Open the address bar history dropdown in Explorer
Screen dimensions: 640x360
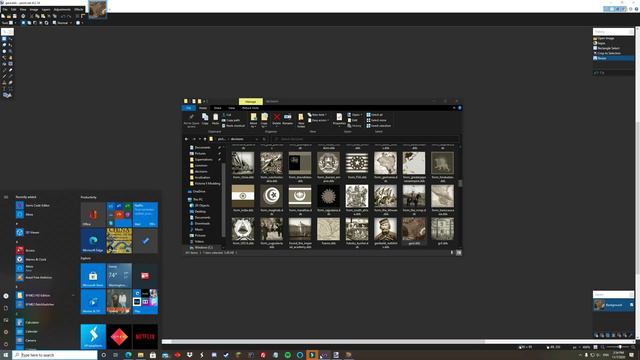pyautogui.click(x=257, y=139)
